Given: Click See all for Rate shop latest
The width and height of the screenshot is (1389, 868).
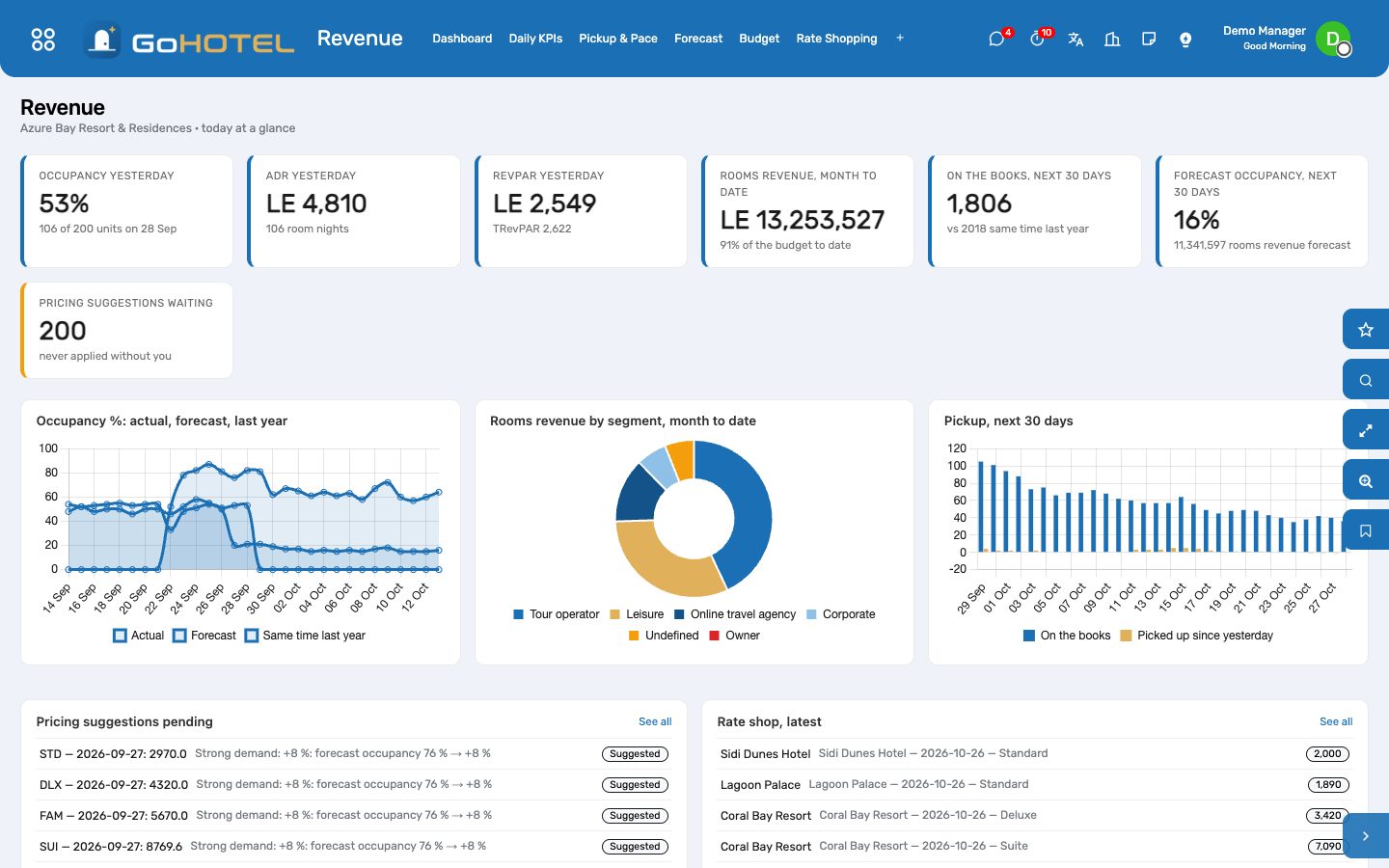Looking at the screenshot, I should point(1336,721).
